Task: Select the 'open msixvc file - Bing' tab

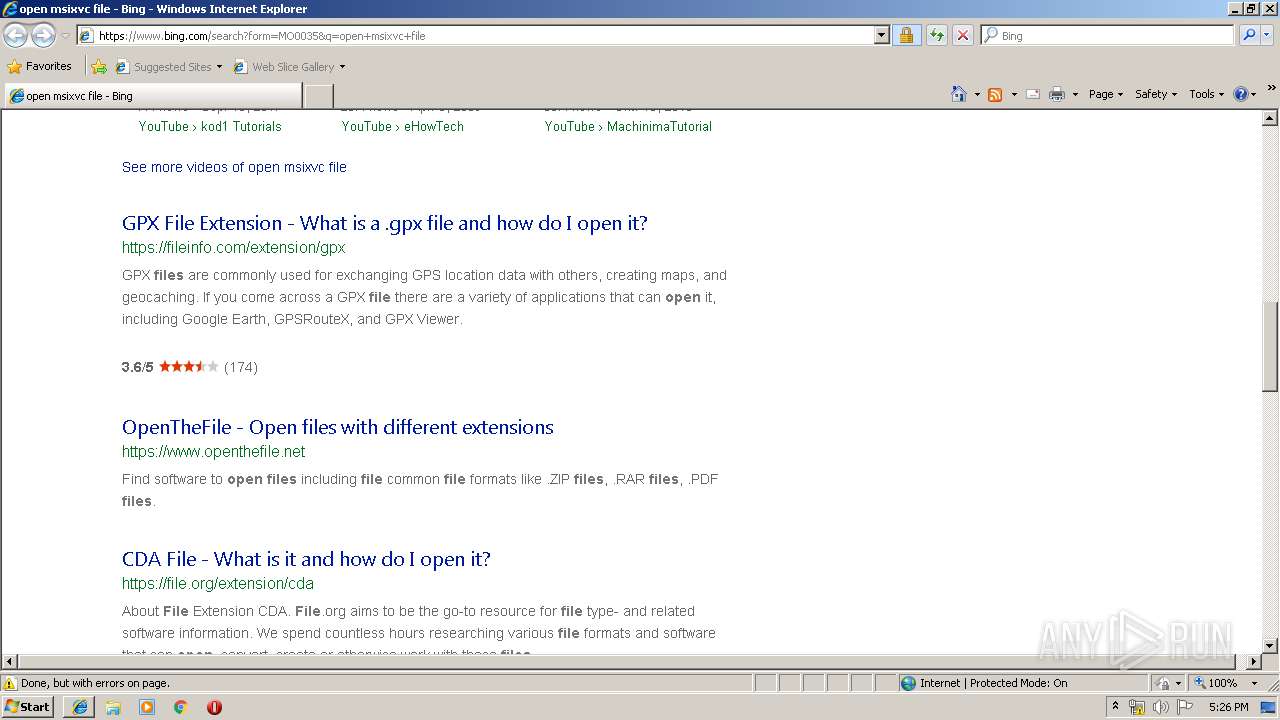Action: click(x=153, y=96)
